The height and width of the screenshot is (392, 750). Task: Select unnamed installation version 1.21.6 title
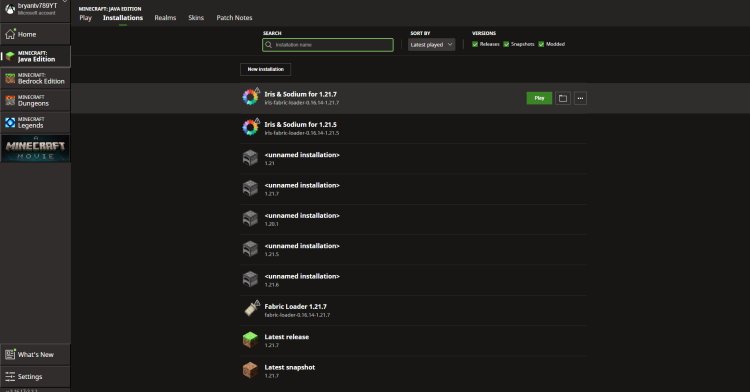tap(302, 276)
